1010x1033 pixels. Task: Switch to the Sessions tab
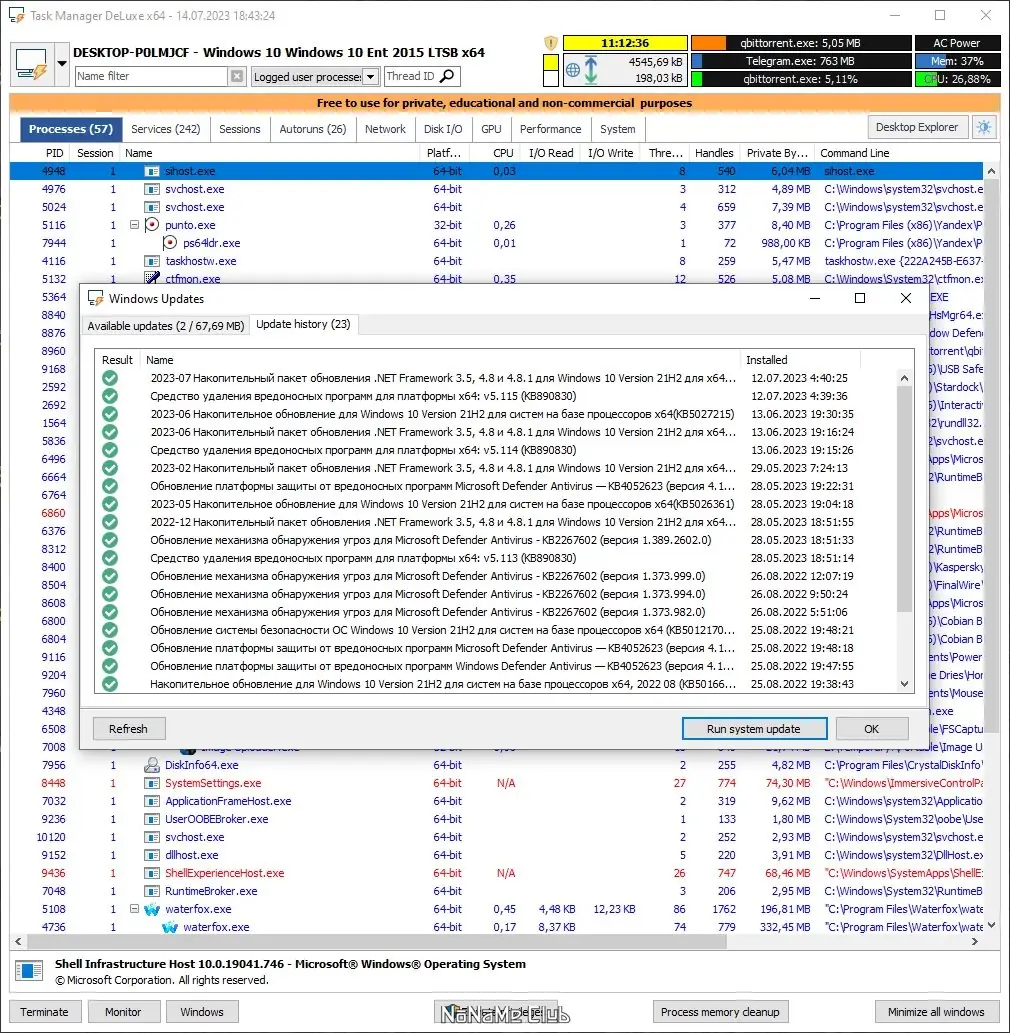240,129
